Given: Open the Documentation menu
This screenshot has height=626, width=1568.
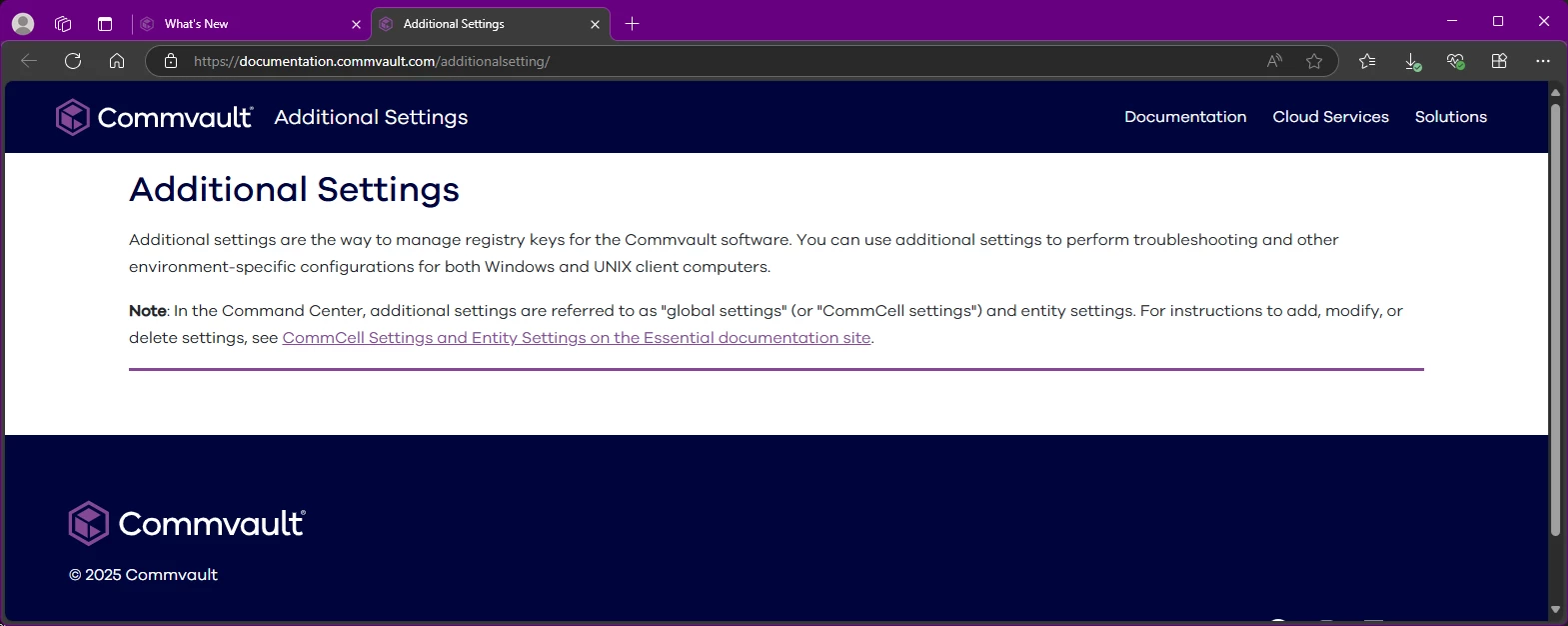Looking at the screenshot, I should 1185,117.
